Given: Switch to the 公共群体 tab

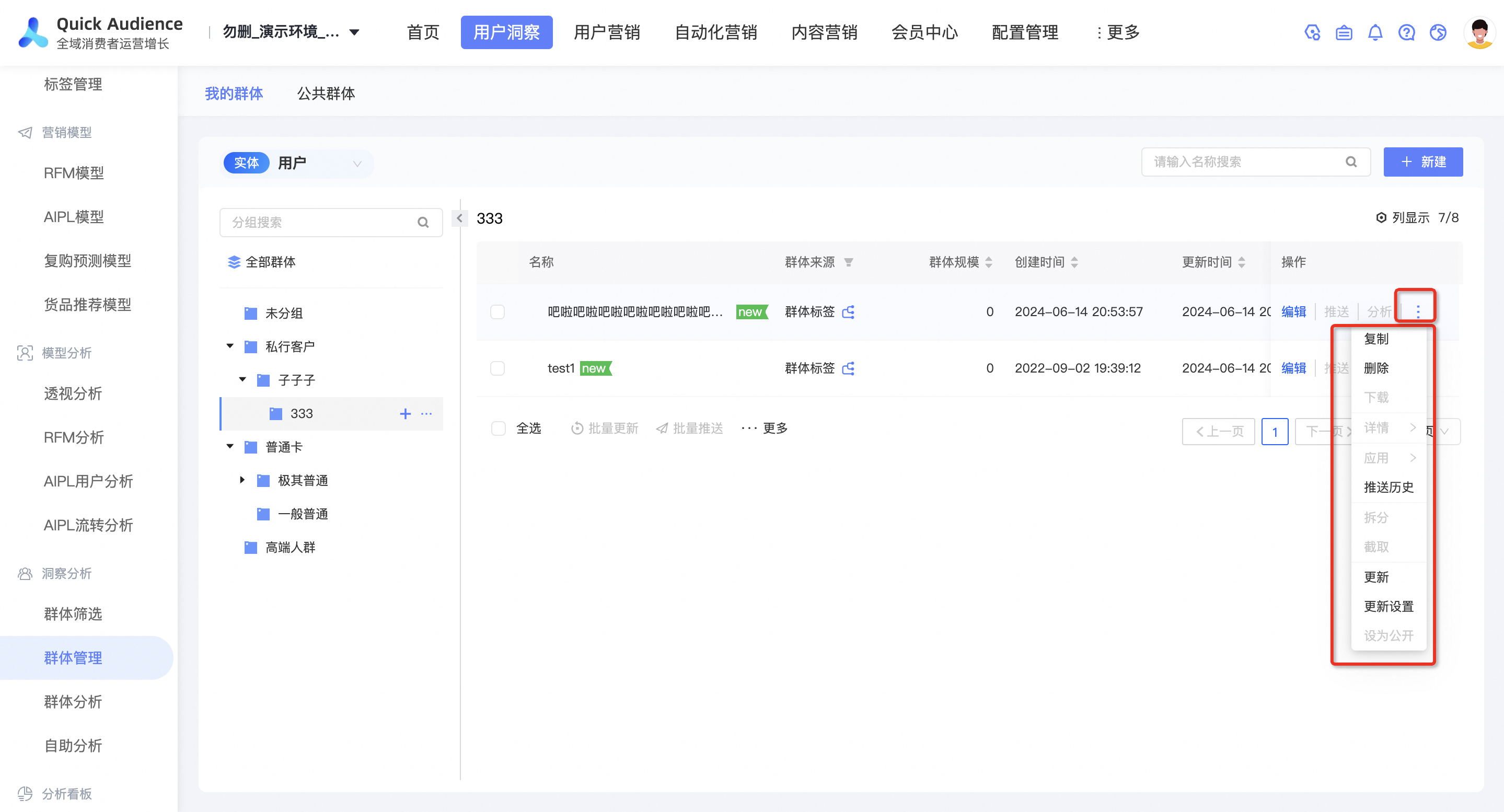Looking at the screenshot, I should tap(326, 94).
